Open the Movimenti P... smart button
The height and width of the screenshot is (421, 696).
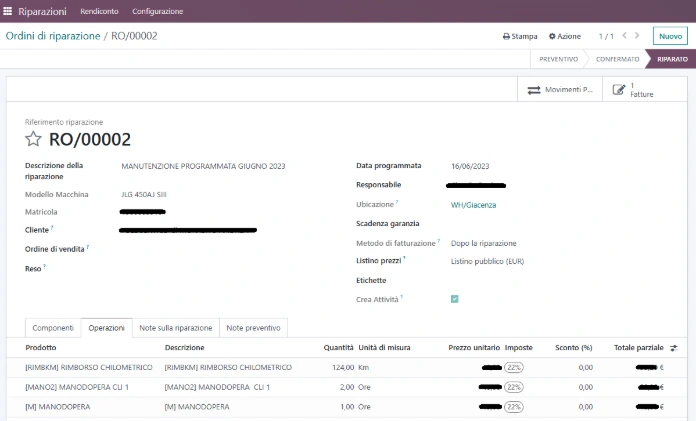coord(560,90)
